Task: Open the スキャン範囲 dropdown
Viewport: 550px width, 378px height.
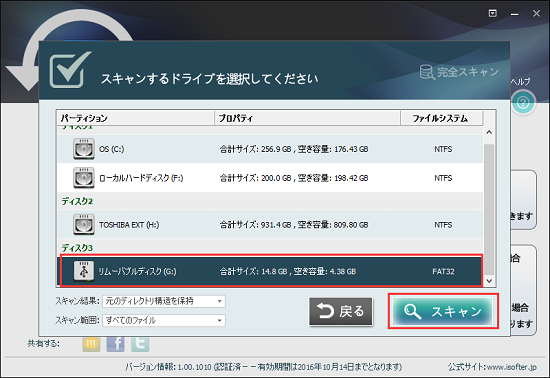Action: 164,320
